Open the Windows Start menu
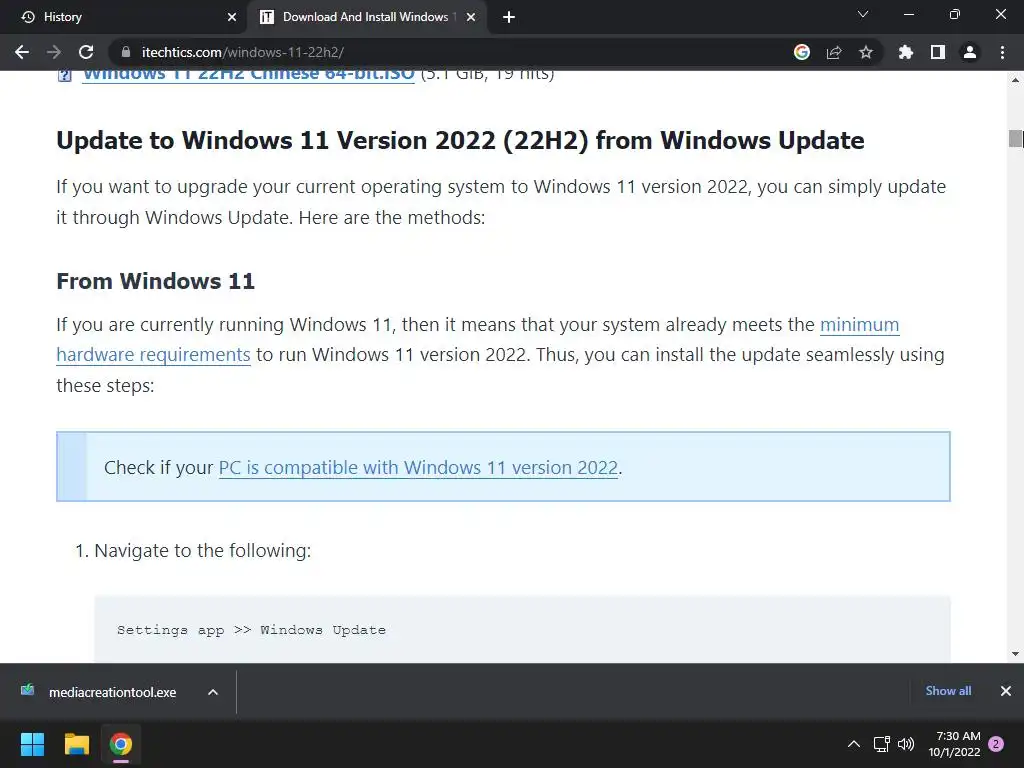This screenshot has width=1024, height=768. point(32,744)
